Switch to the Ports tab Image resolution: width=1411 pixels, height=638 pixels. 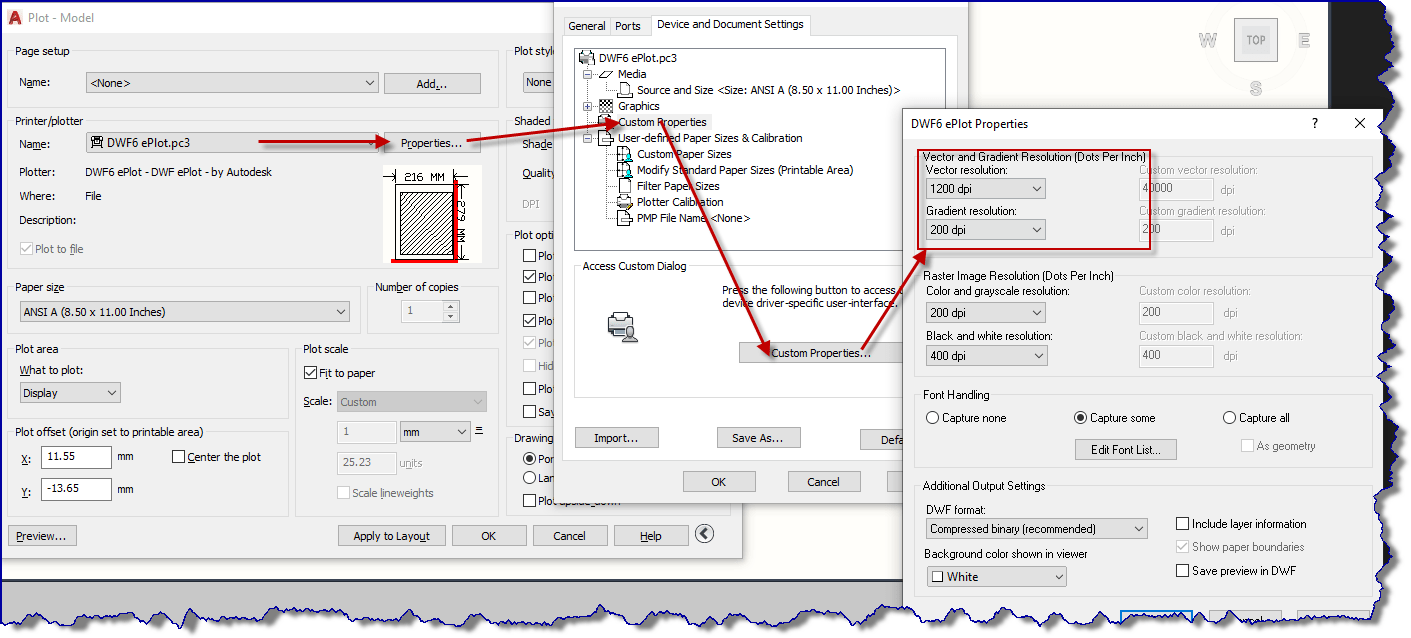(630, 26)
